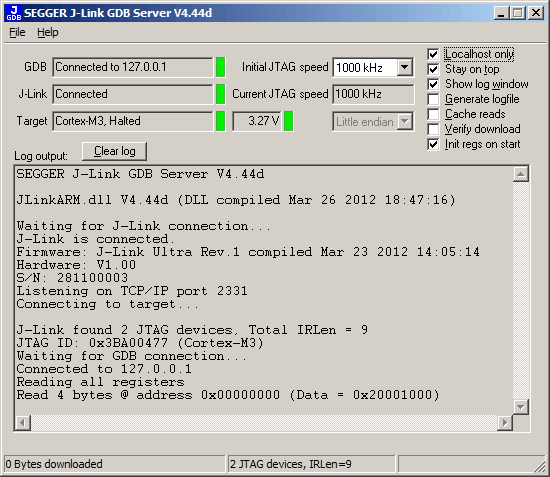The width and height of the screenshot is (550, 477).
Task: Click the "Connected to 127.0.0.1" log line
Action: point(104,369)
